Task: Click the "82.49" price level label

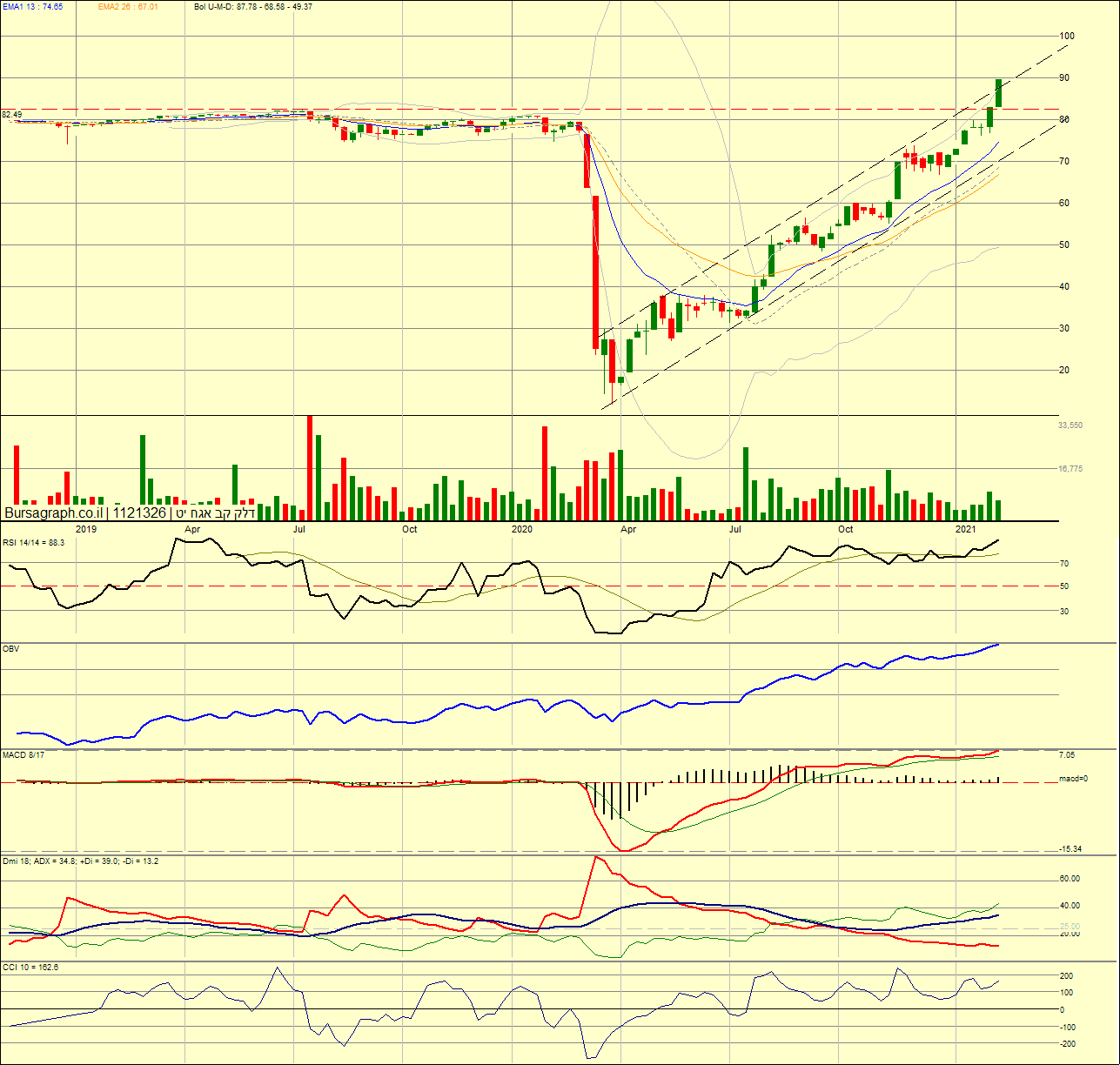Action: [x=12, y=115]
